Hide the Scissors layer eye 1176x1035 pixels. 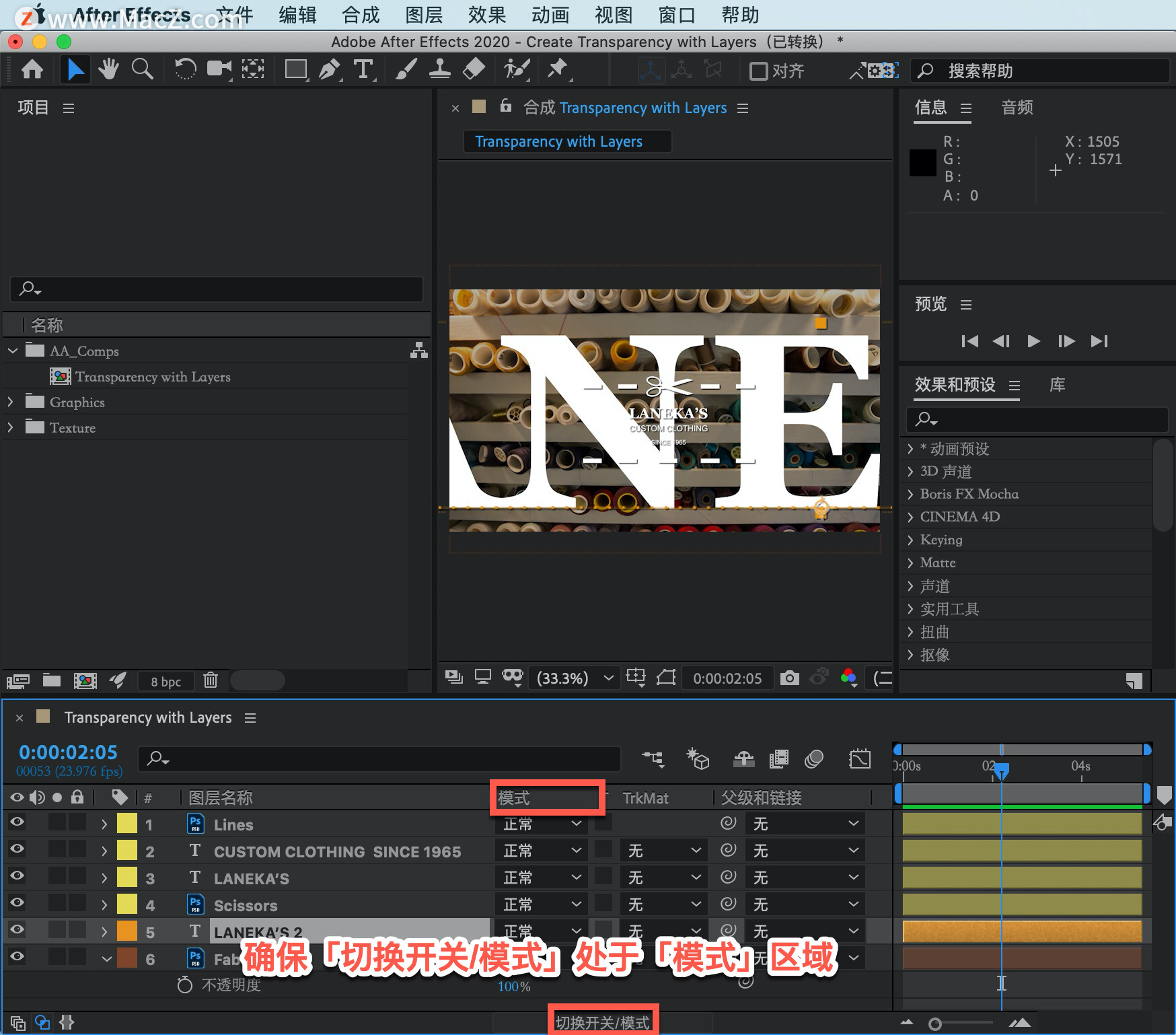pyautogui.click(x=17, y=902)
